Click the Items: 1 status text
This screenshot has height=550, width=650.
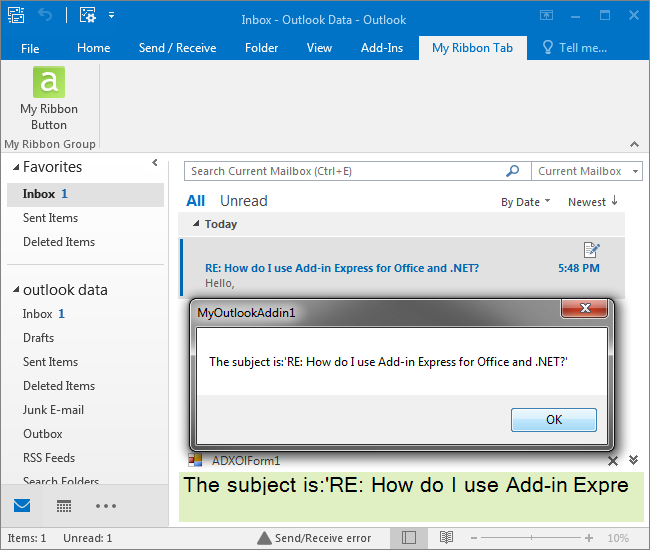27,538
